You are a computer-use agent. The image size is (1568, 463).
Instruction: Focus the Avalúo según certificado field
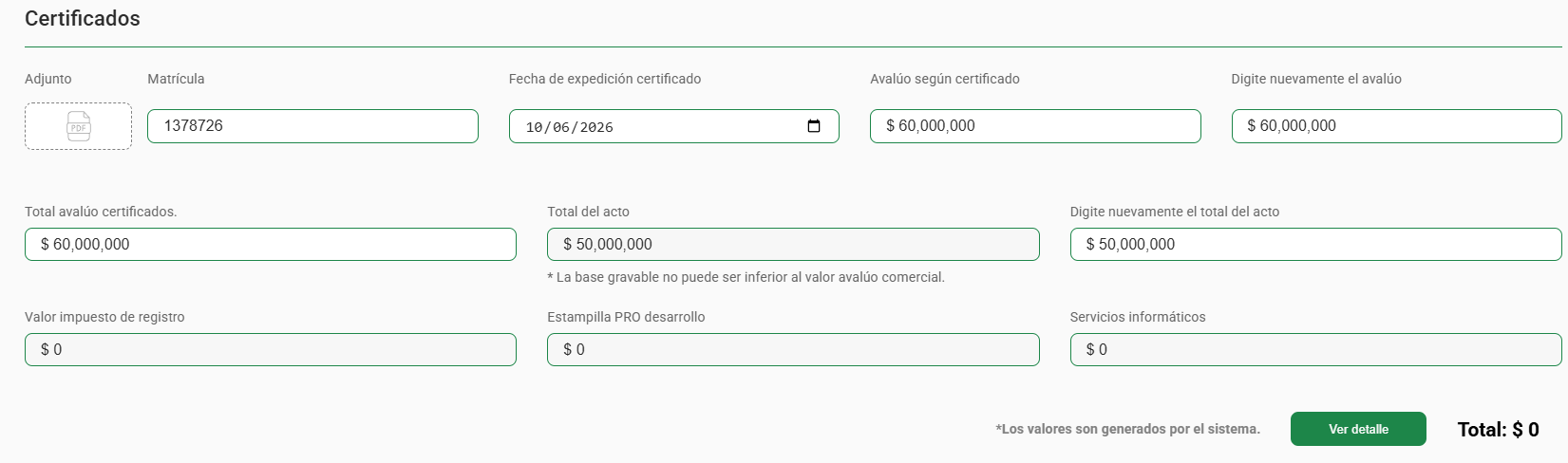coord(1035,126)
